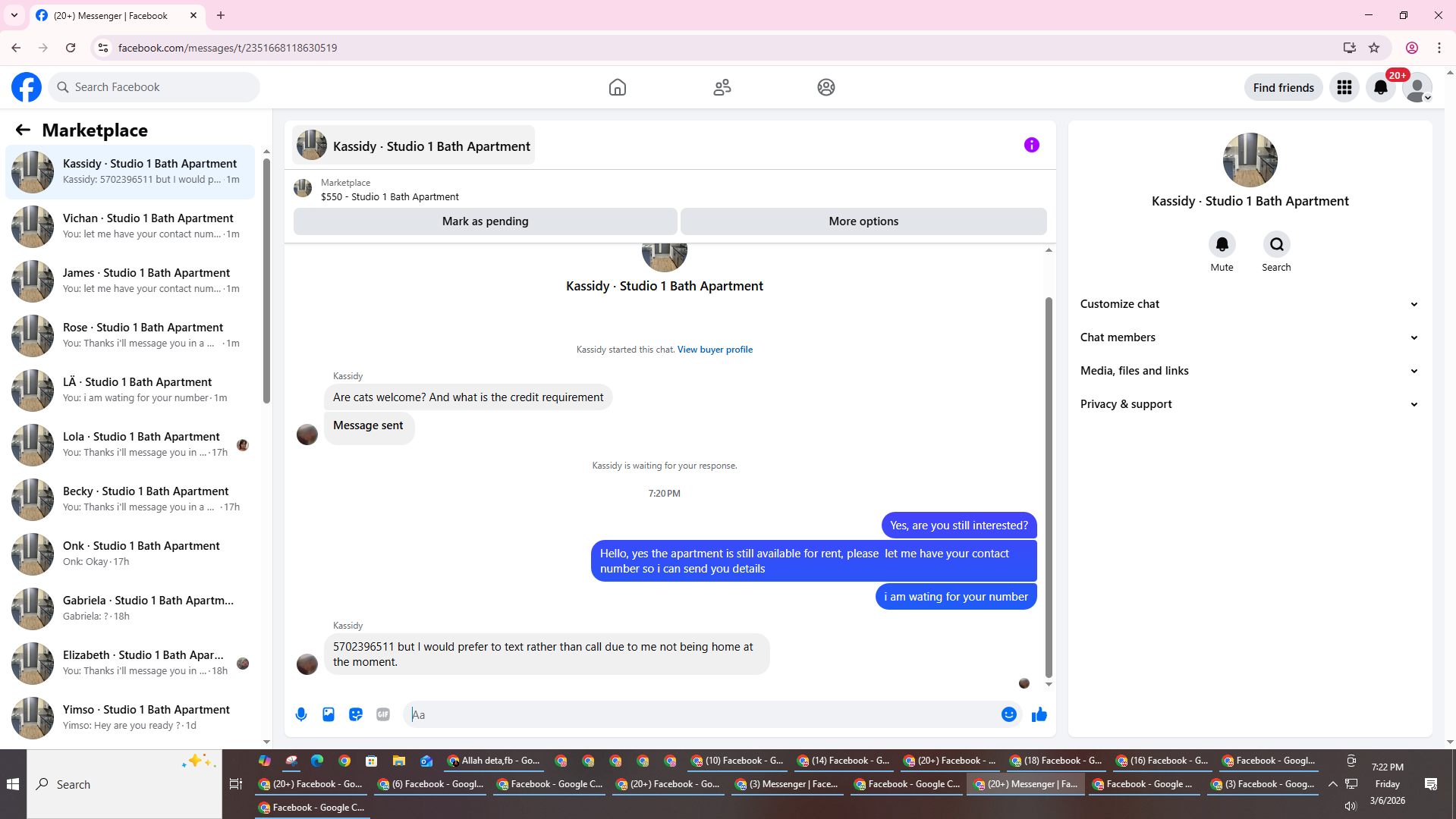Bookmark this page with star icon
The image size is (1456, 819).
[1374, 48]
